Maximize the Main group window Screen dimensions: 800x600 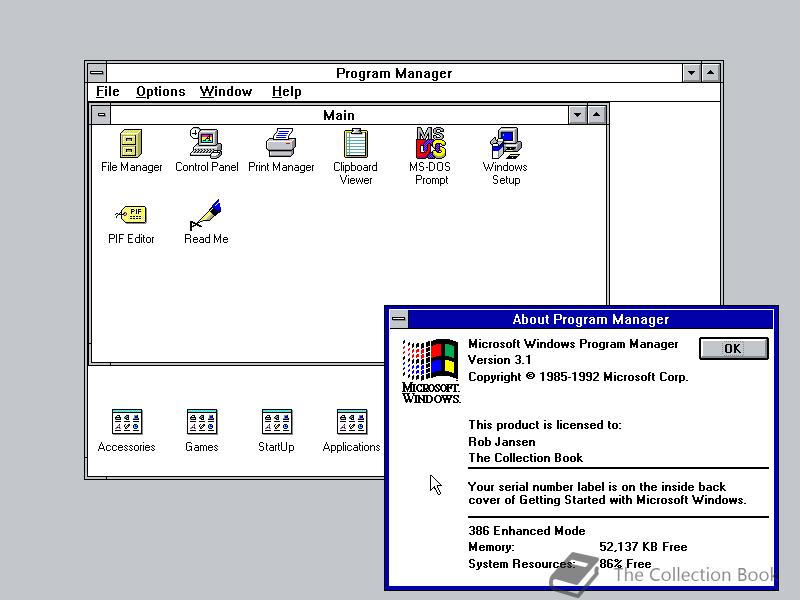pos(596,115)
